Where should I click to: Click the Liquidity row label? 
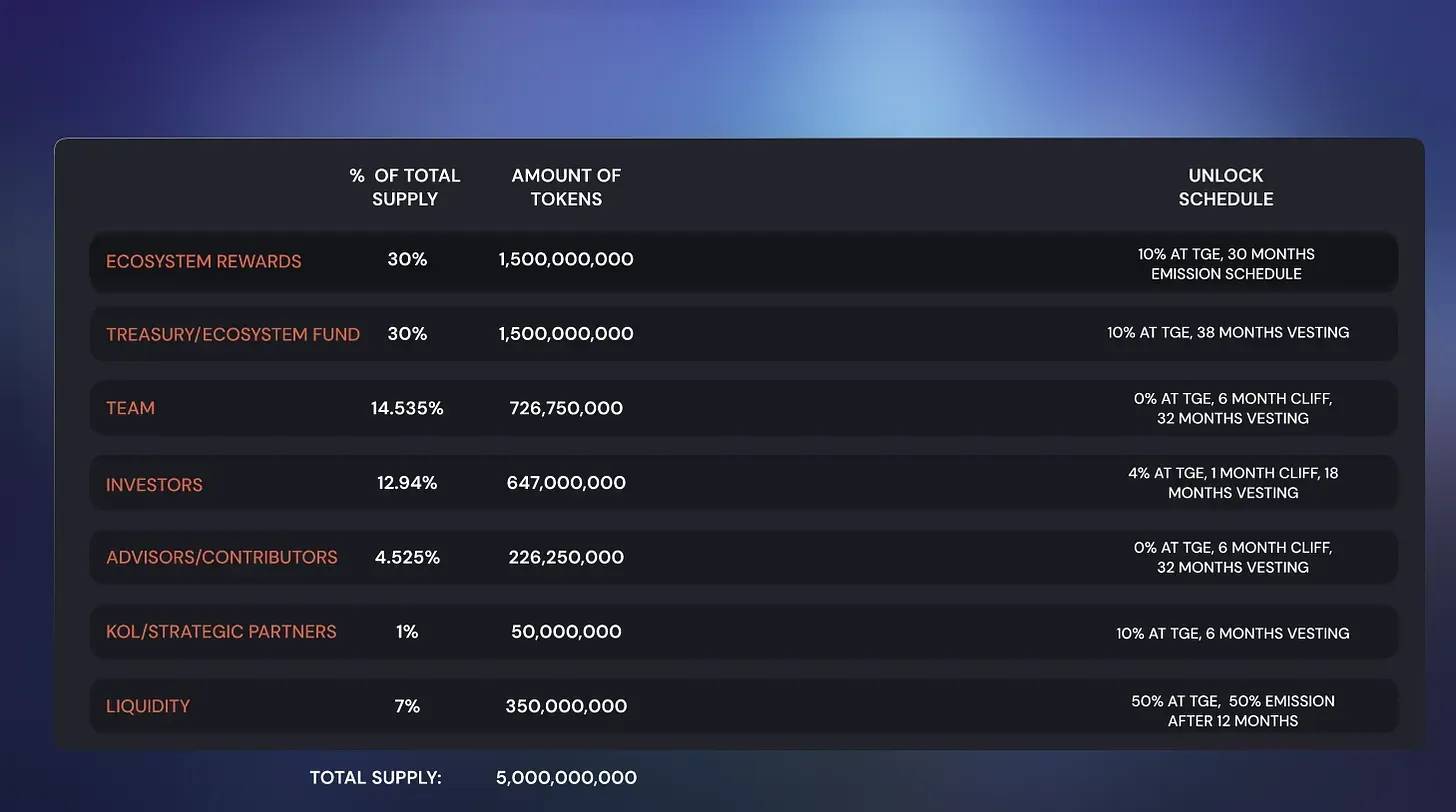coord(148,706)
